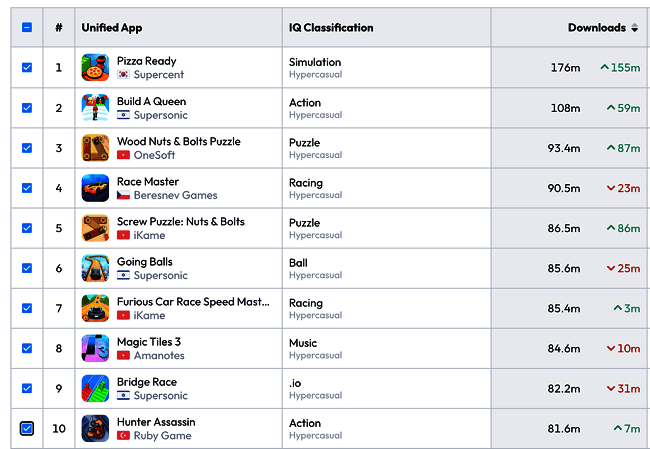Viewport: 650px width, 449px height.
Task: Deselect the Screw Puzzle row checkbox
Action: 27,228
